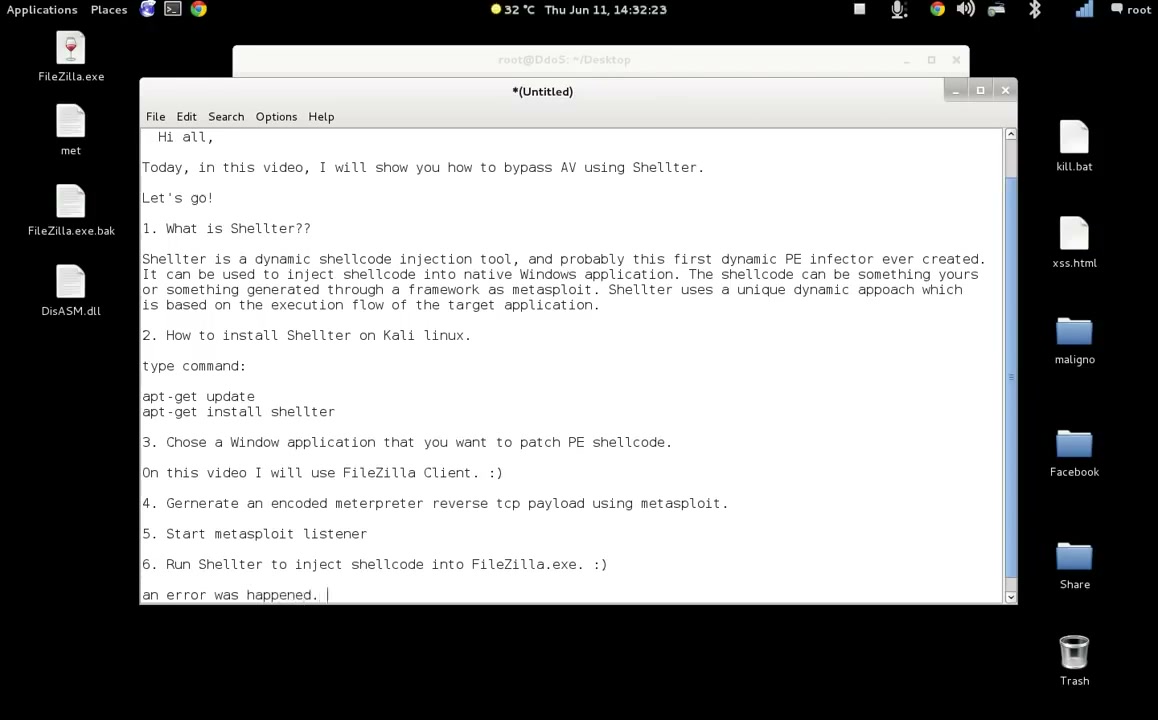Close the Untitled editor window
This screenshot has width=1158, height=720.
click(x=1005, y=90)
